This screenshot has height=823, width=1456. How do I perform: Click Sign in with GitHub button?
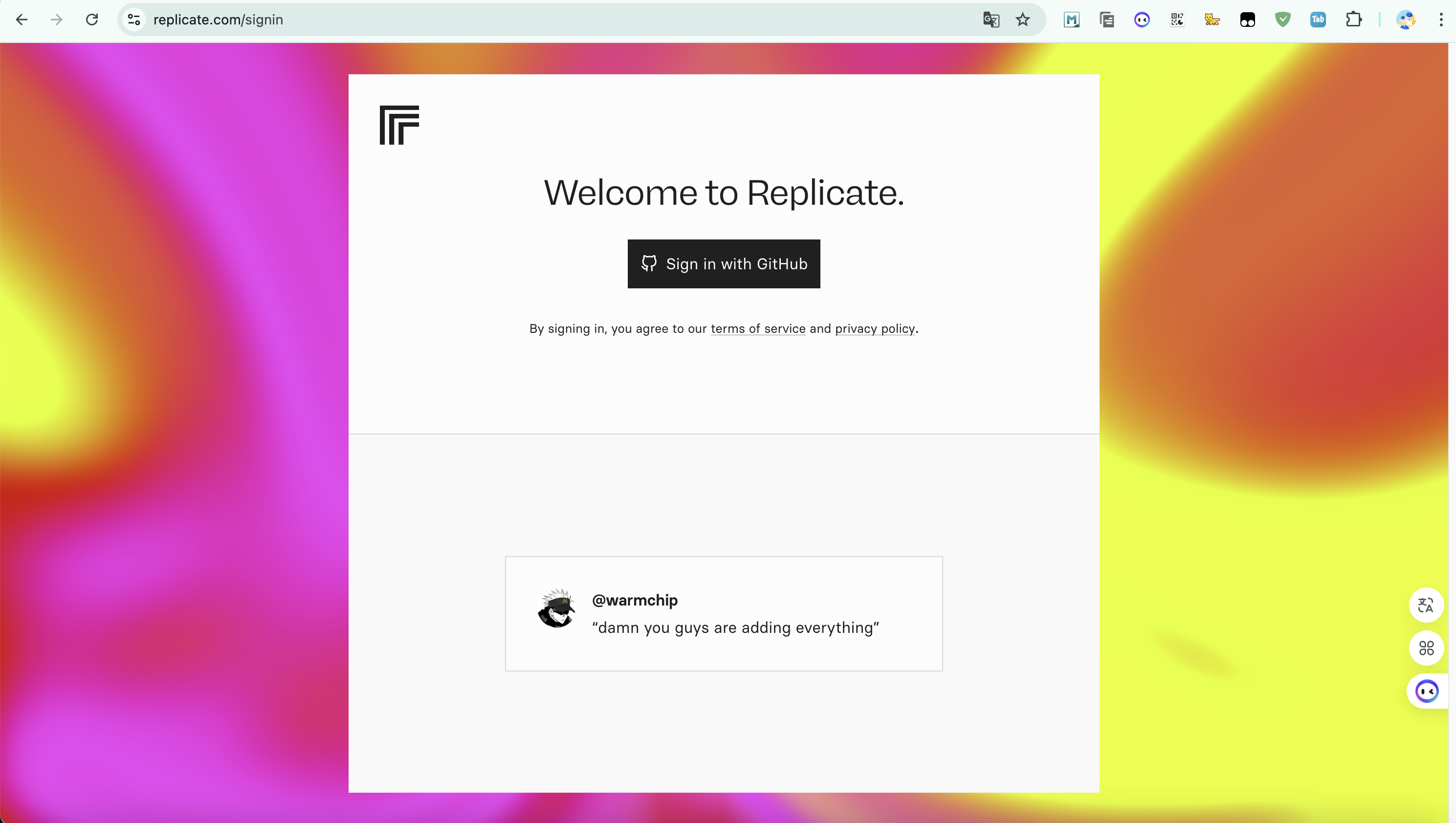click(x=723, y=264)
